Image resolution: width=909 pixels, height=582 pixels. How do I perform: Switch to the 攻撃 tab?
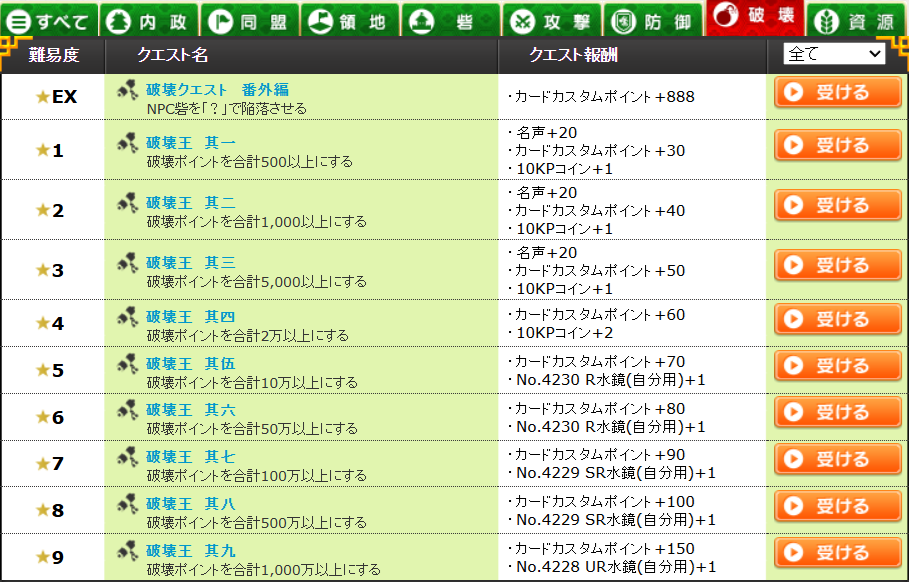click(x=551, y=21)
